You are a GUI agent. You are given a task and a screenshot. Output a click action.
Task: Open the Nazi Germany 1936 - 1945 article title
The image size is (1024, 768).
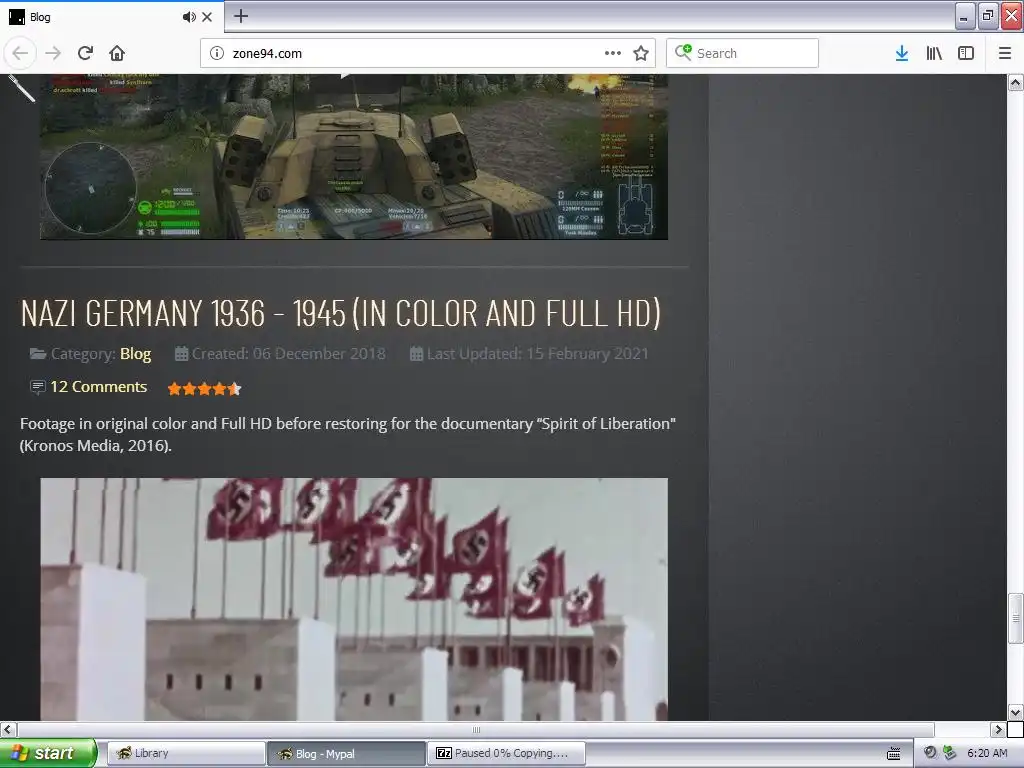pos(341,313)
